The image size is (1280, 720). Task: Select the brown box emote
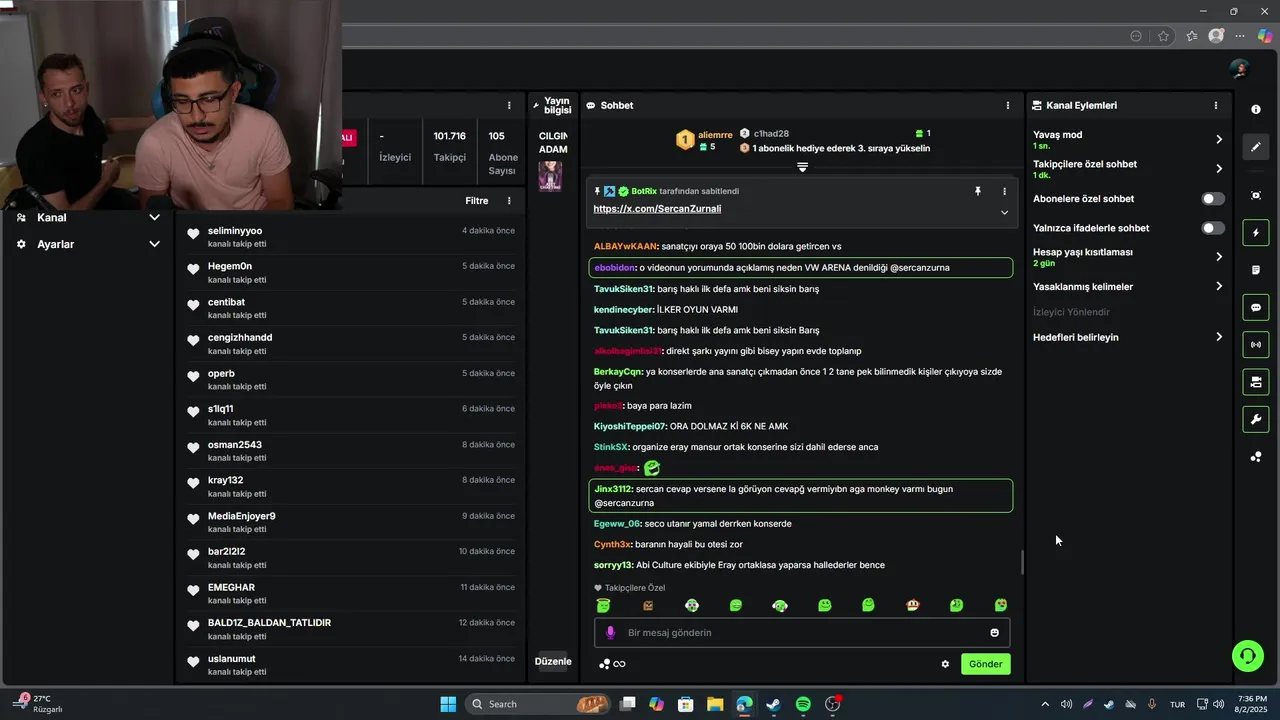(648, 606)
